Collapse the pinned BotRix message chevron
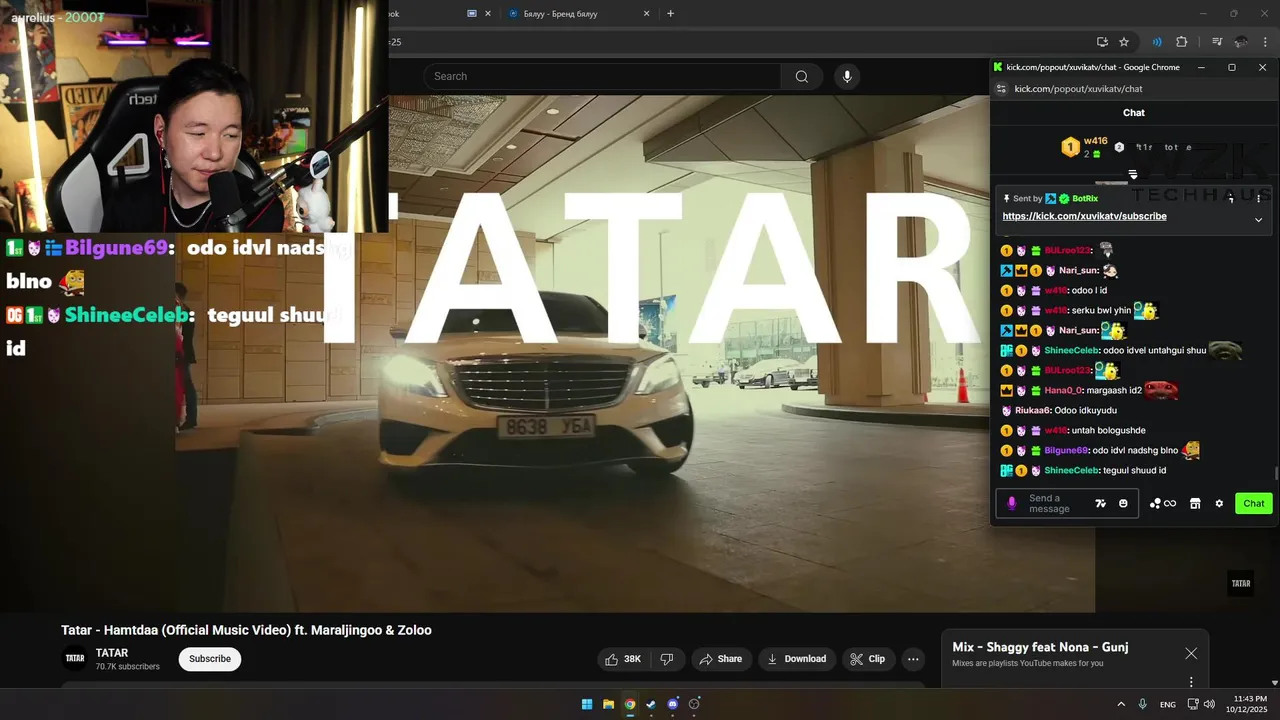The height and width of the screenshot is (720, 1280). pyautogui.click(x=1258, y=220)
